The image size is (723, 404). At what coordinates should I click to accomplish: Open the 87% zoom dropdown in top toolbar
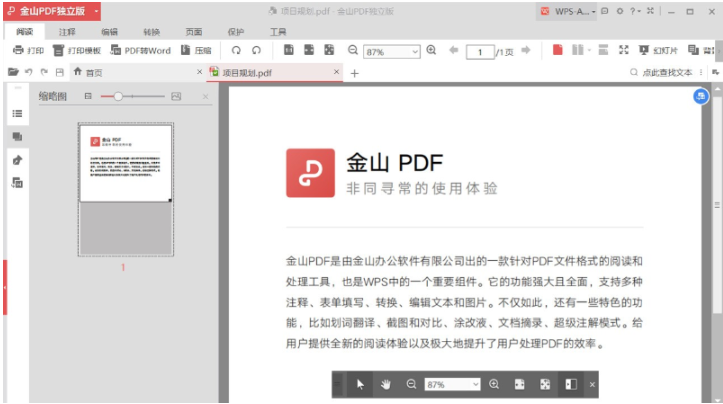click(x=414, y=51)
